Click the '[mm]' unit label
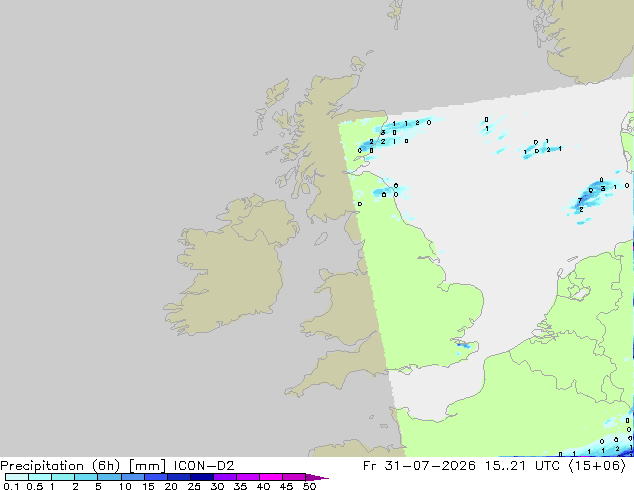 [x=147, y=466]
